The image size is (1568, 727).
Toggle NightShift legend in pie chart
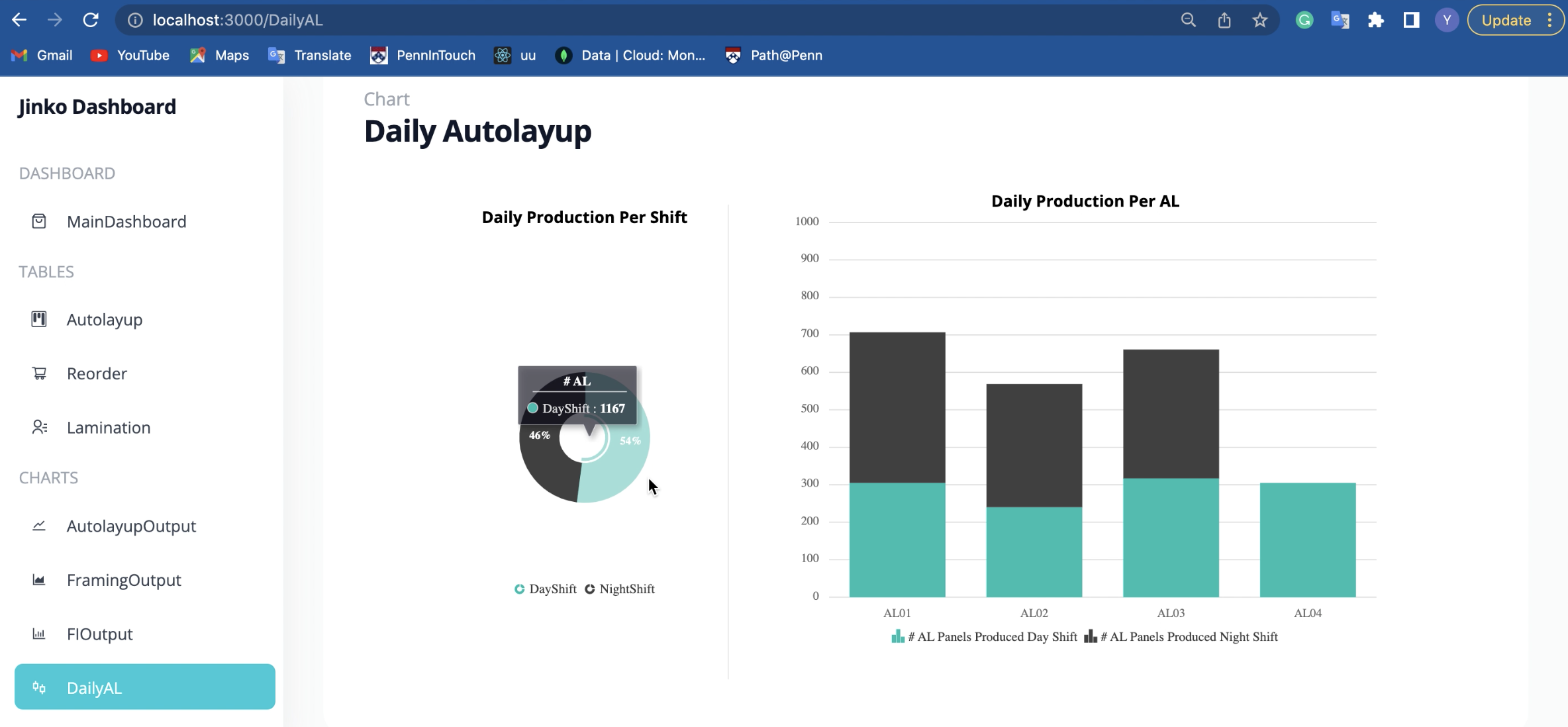(620, 589)
